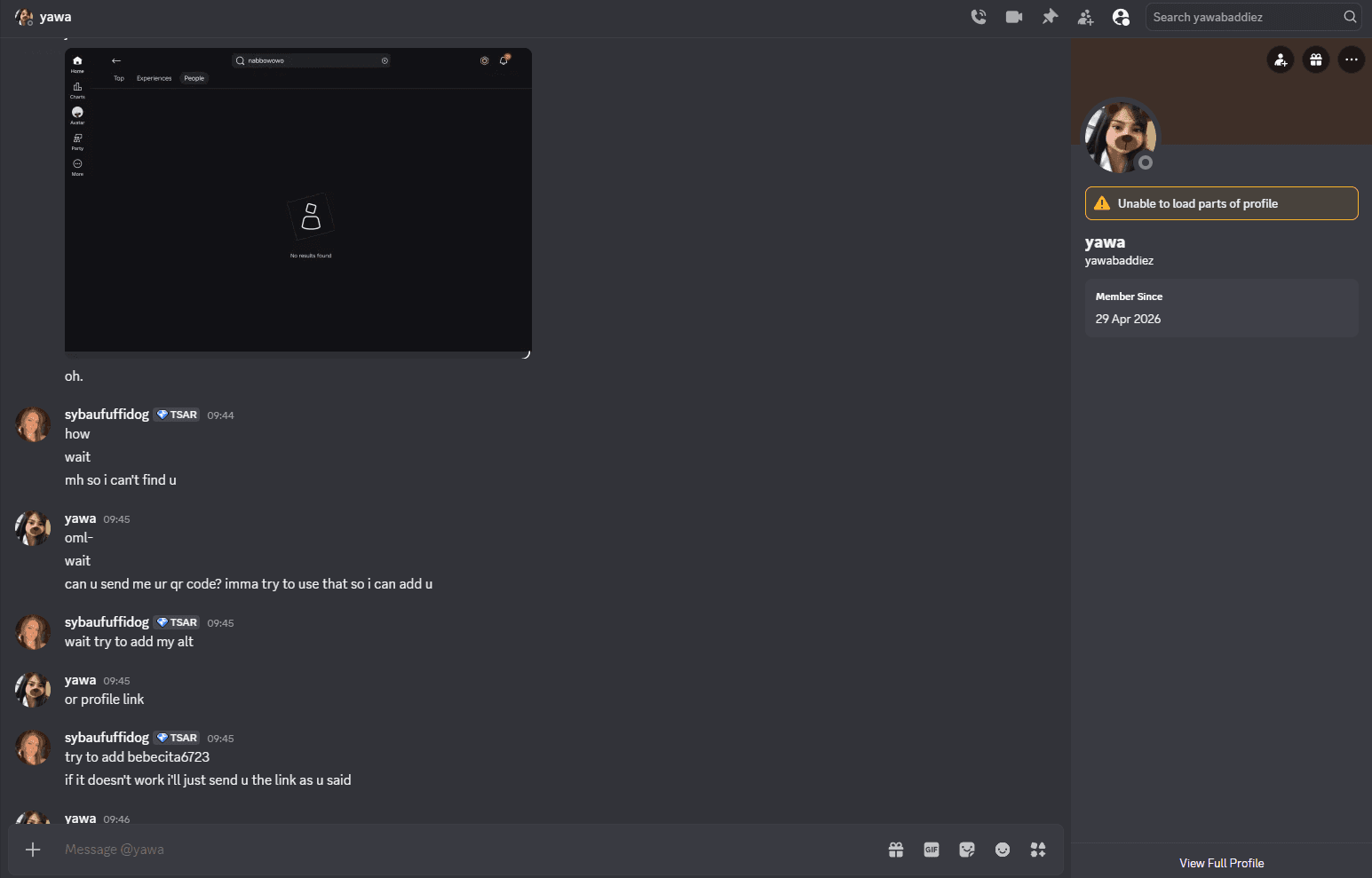Click the message can u send me ur qr code

(x=249, y=584)
